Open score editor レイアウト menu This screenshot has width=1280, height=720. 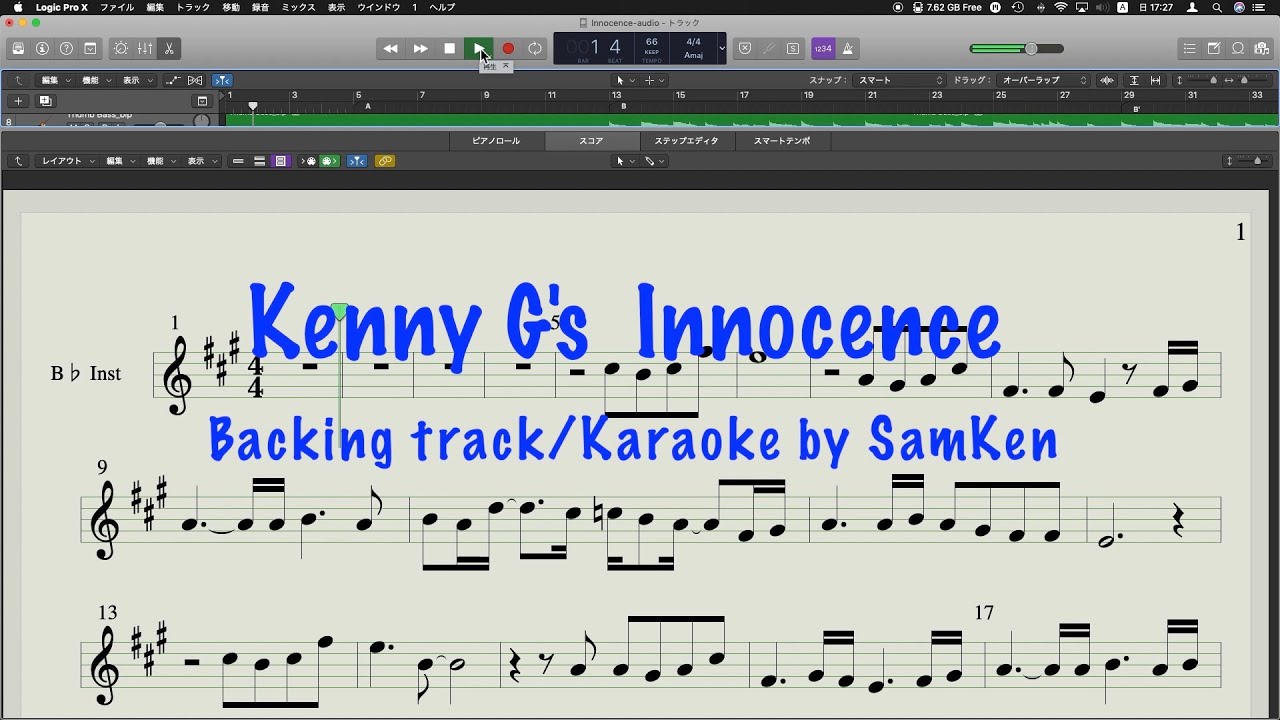coord(67,161)
